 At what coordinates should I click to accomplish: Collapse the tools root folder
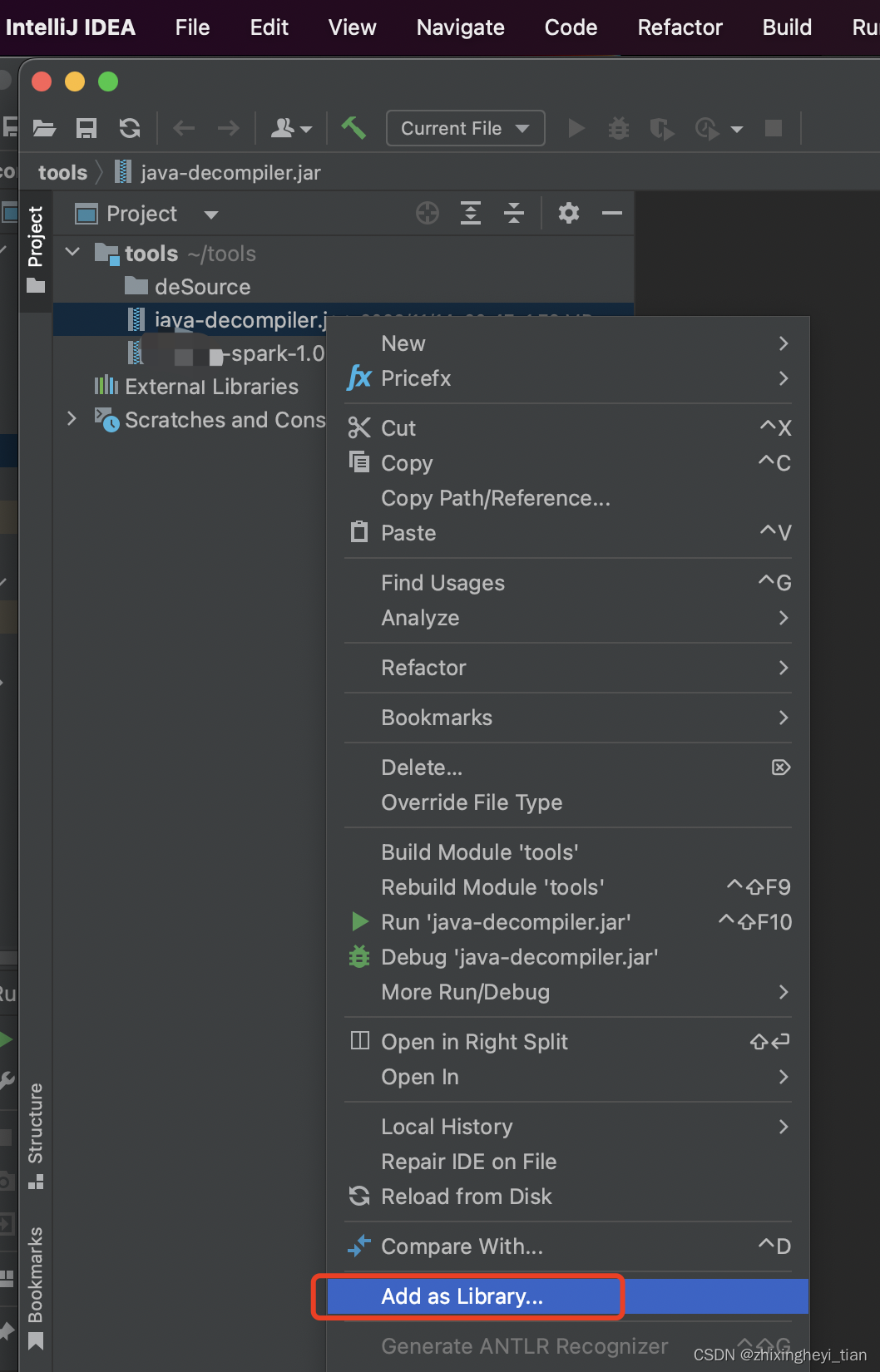[x=72, y=252]
